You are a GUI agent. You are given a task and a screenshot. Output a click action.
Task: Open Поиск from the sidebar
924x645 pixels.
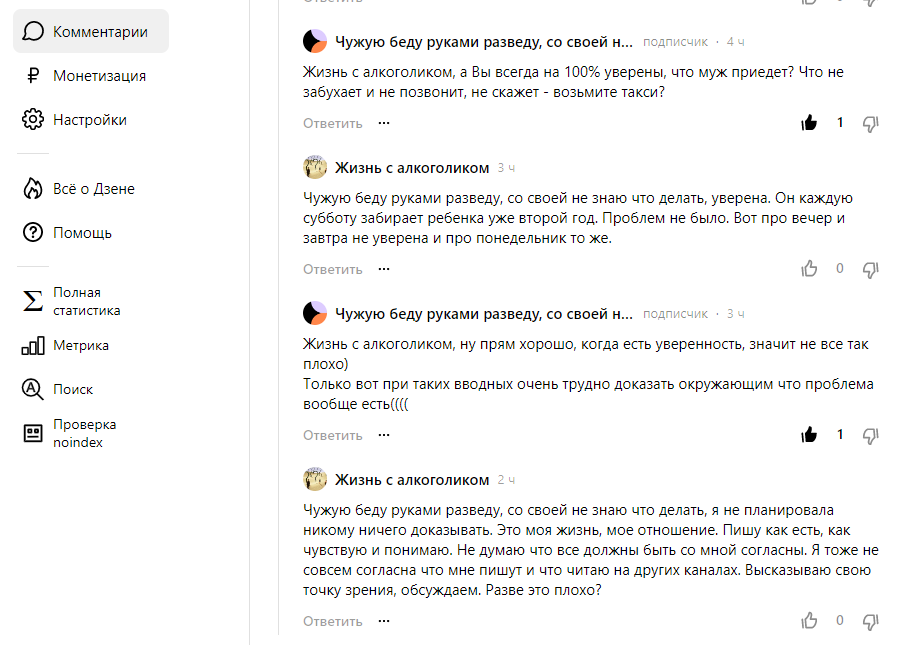[x=72, y=390]
